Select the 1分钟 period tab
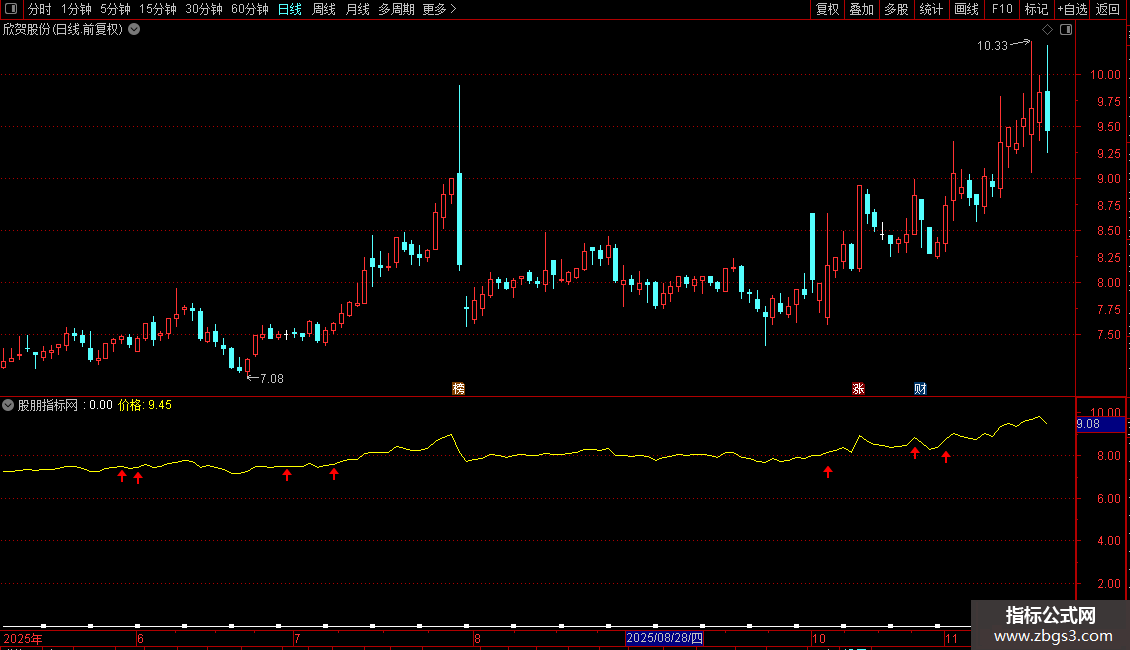The image size is (1130, 650). (76, 9)
